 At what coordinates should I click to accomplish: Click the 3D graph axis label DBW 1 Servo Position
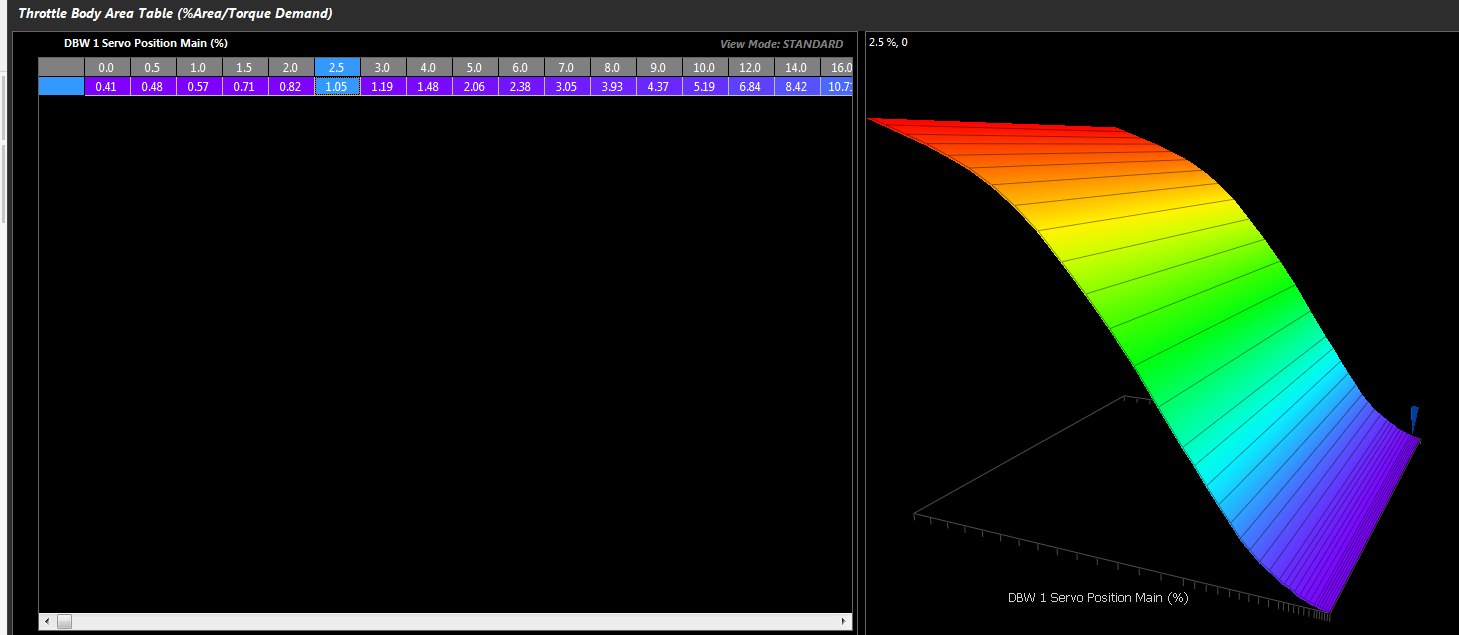(x=1097, y=597)
